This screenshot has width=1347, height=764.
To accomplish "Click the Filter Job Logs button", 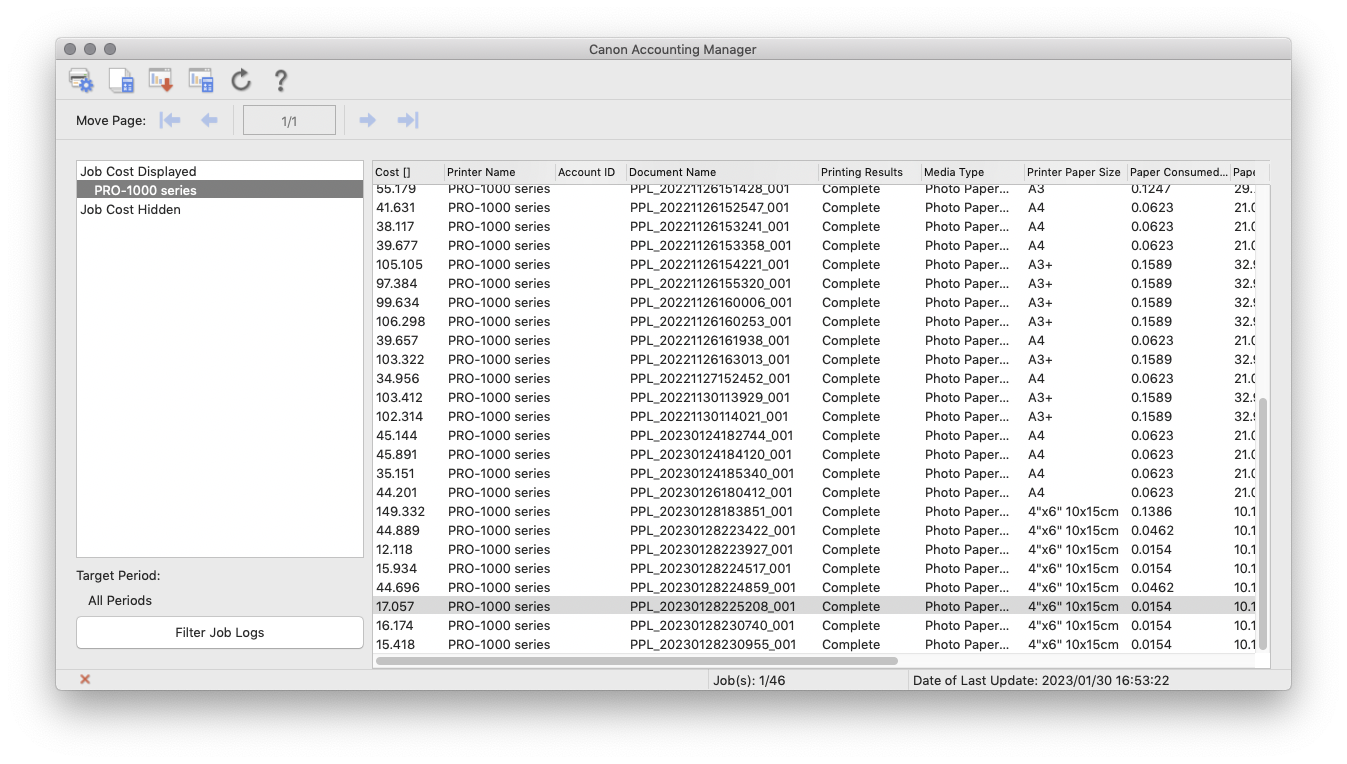I will pos(220,633).
